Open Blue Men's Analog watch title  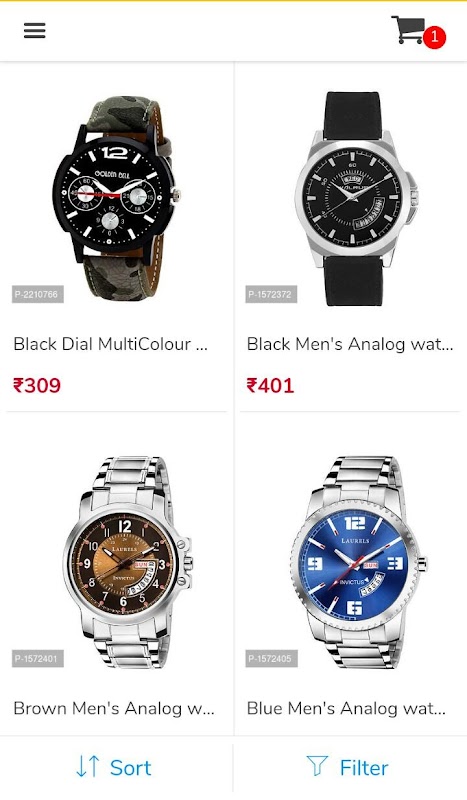(346, 709)
